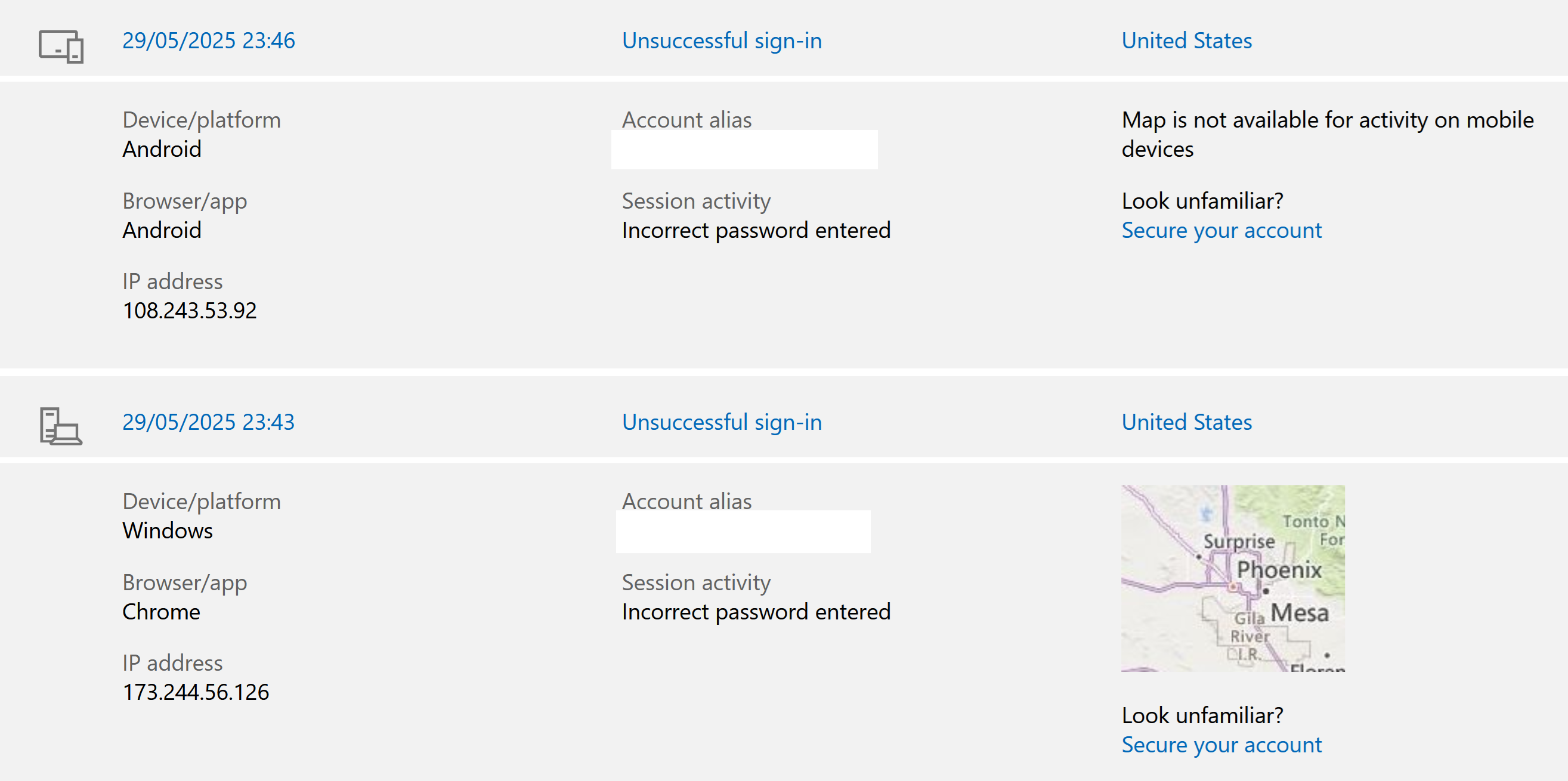Collapse the 29/05/2025 23:43 activity entry
The image size is (1568, 781).
[209, 422]
